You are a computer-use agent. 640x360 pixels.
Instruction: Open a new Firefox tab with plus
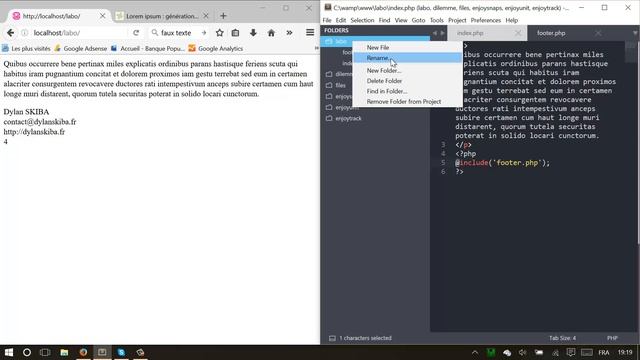click(x=223, y=16)
